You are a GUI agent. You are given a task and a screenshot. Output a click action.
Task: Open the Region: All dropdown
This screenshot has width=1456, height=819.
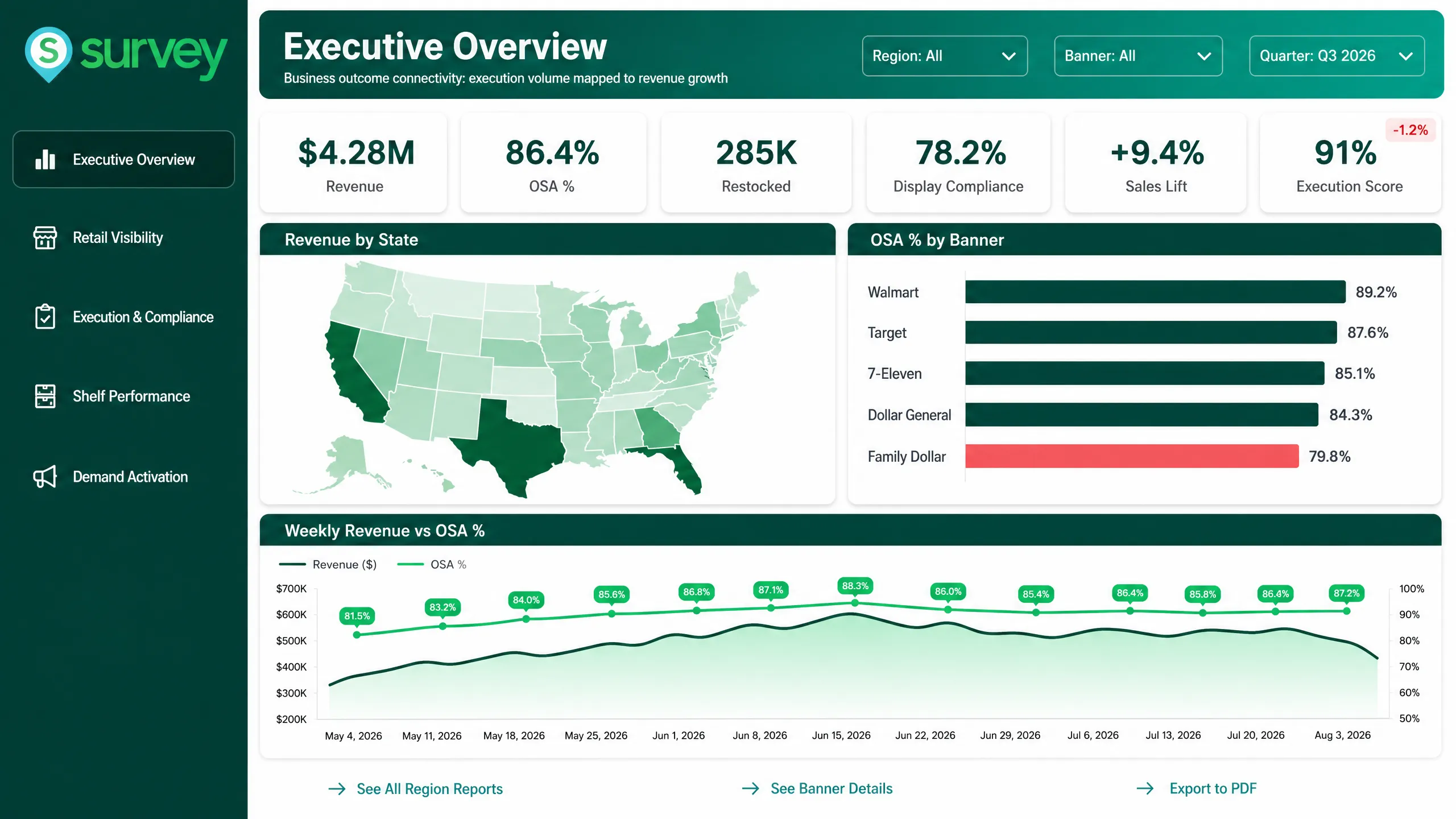pyautogui.click(x=945, y=56)
